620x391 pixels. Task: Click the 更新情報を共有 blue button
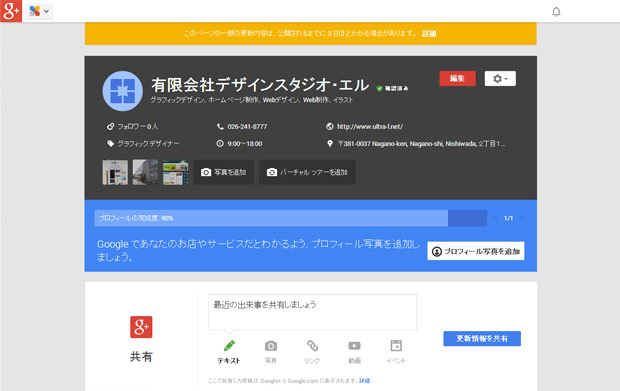482,338
